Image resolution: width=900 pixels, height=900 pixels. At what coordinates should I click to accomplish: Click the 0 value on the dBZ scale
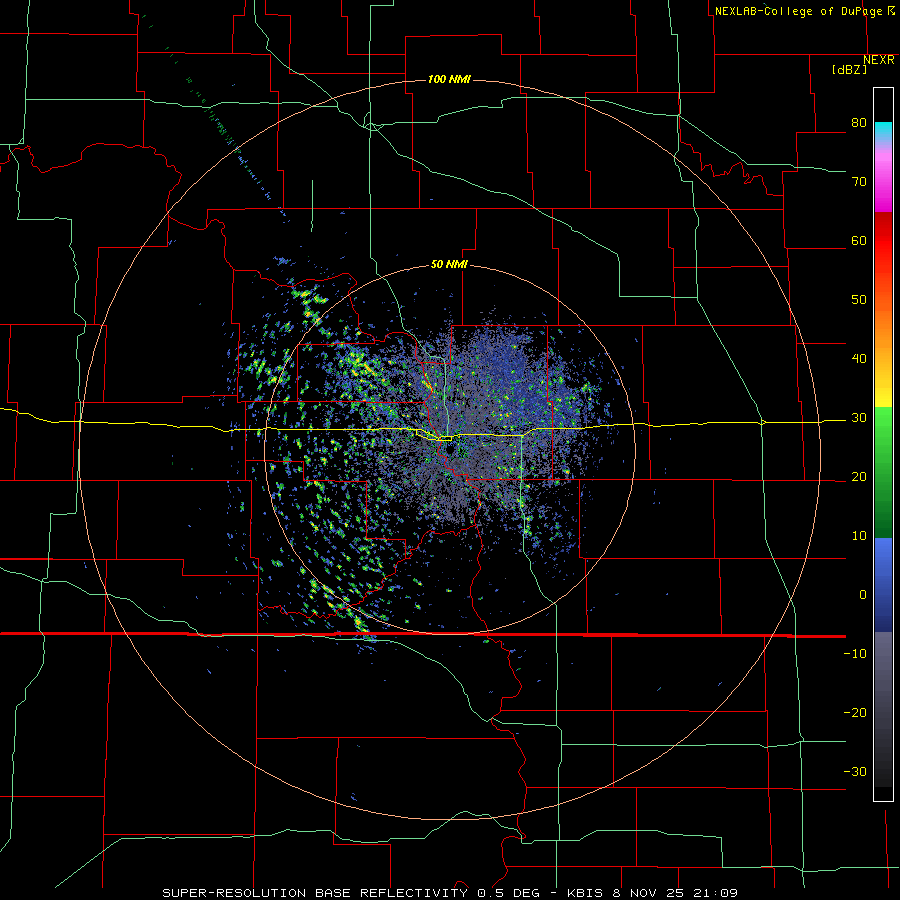coord(863,595)
